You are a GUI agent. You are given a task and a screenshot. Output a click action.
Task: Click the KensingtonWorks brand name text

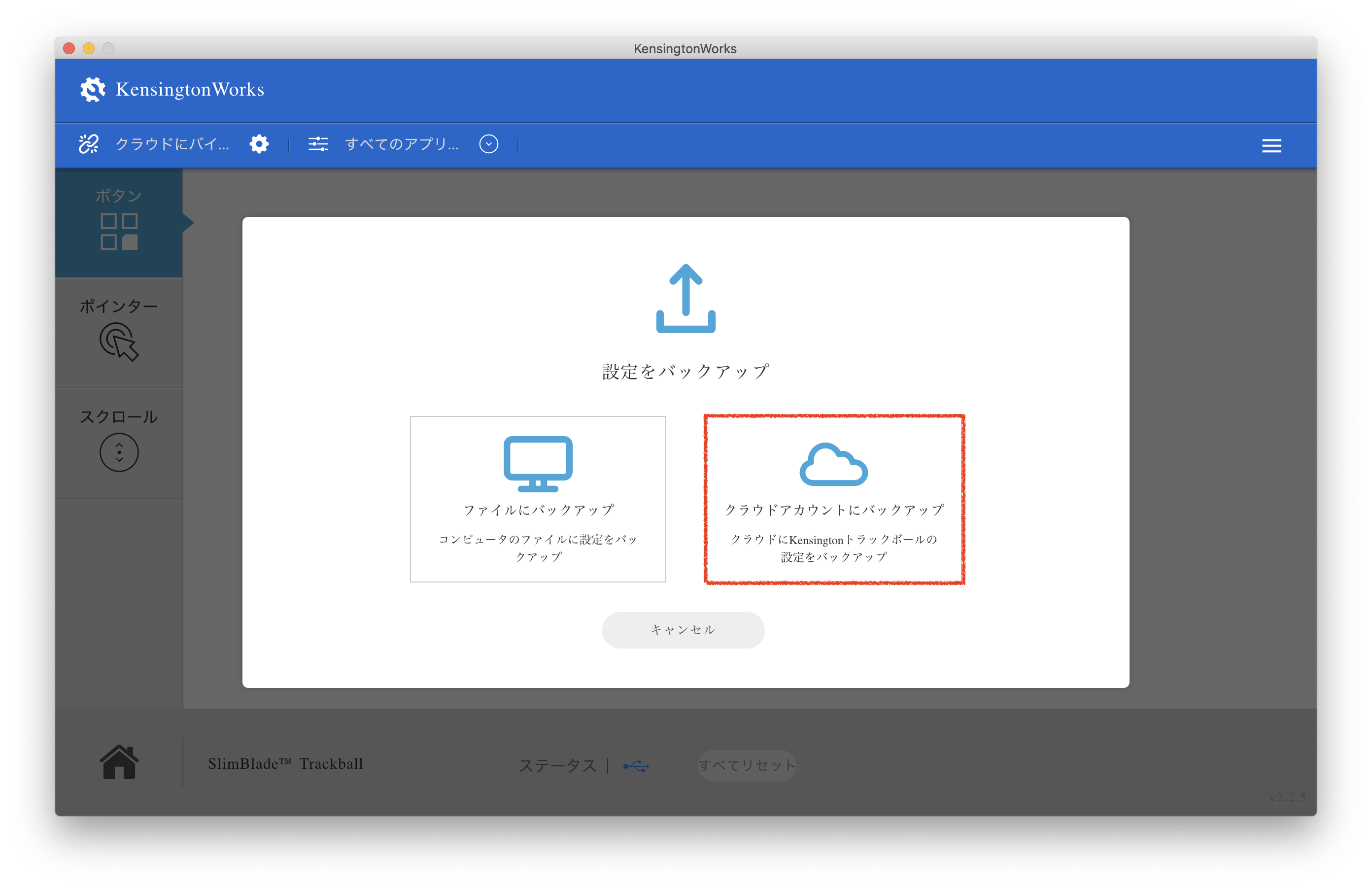coord(190,89)
